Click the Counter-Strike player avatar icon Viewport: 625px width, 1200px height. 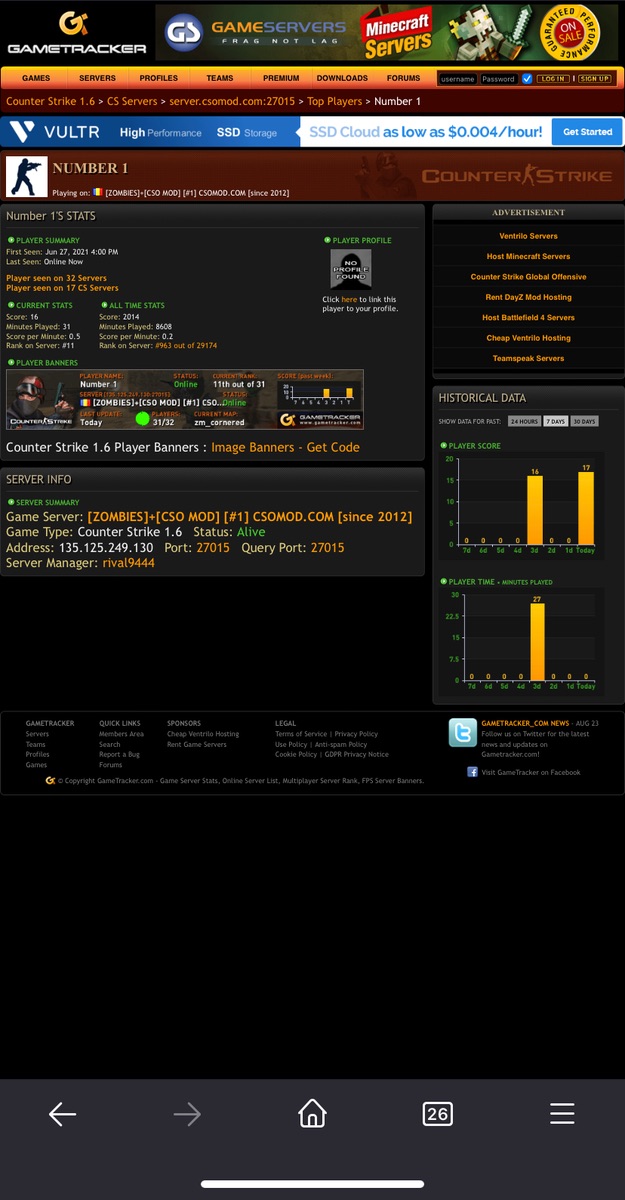coord(27,177)
